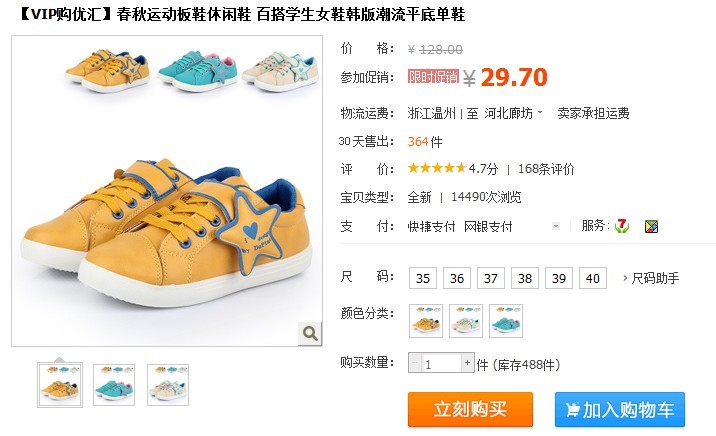Decrease quantity with the minus button
716x436 pixels.
point(415,363)
